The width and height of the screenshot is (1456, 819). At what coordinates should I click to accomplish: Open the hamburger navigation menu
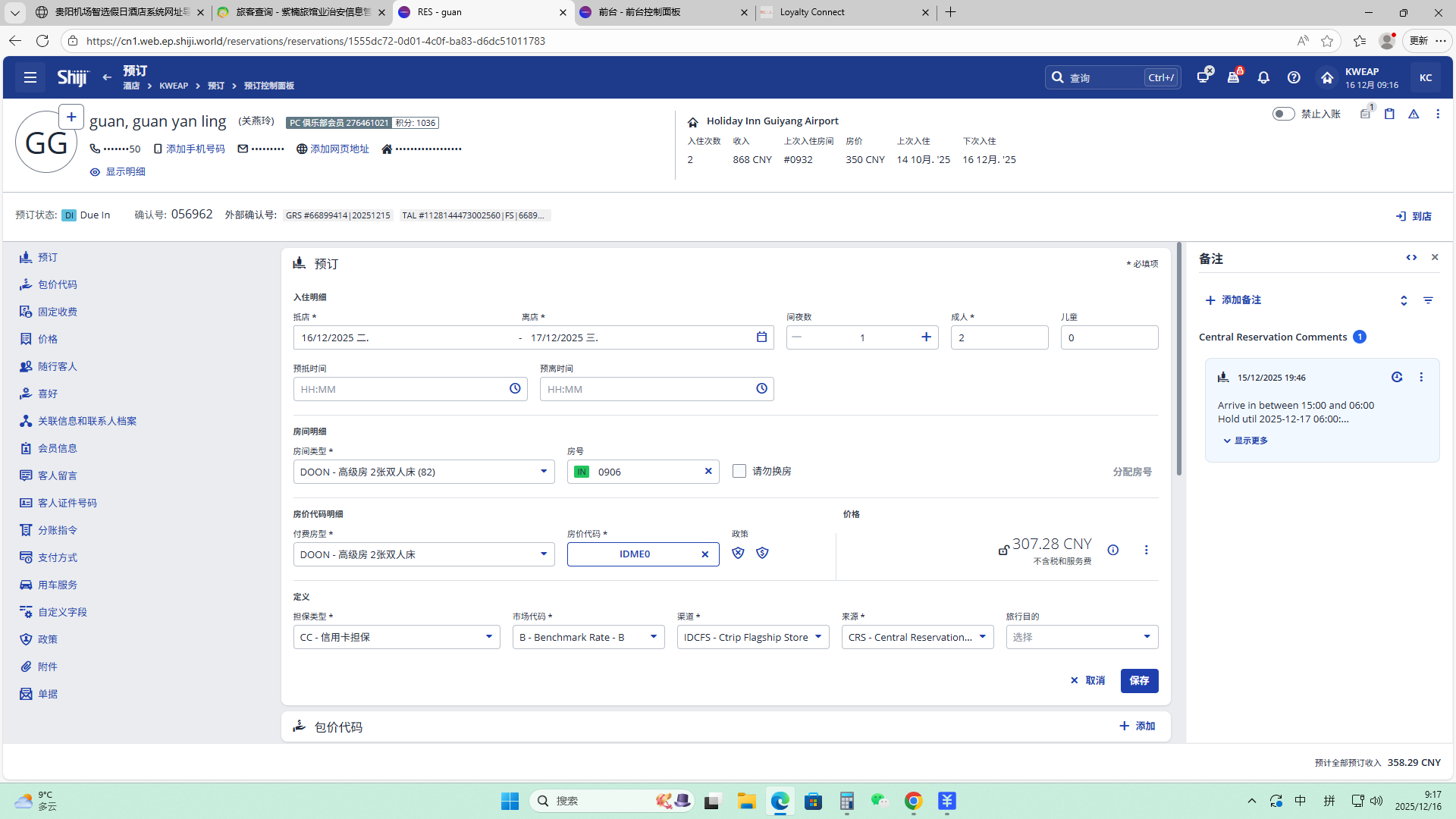pos(30,77)
